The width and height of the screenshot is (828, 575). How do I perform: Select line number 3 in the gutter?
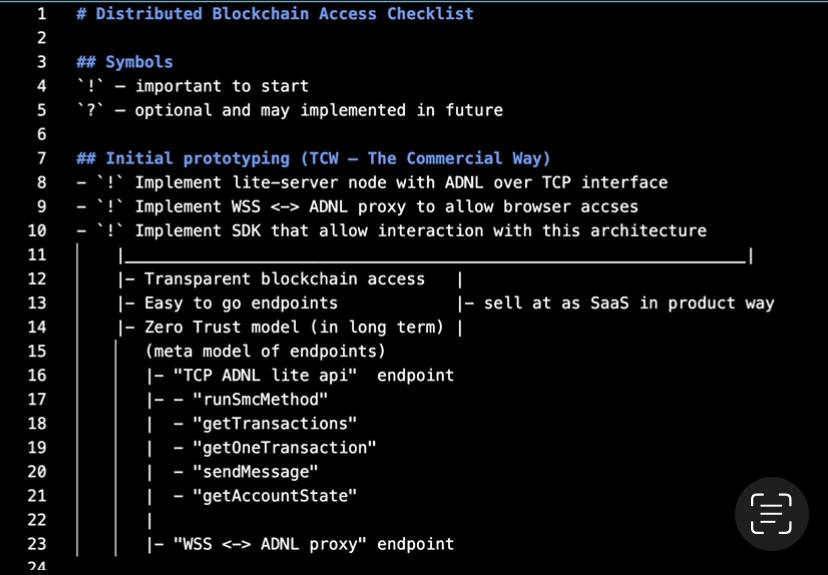(40, 62)
